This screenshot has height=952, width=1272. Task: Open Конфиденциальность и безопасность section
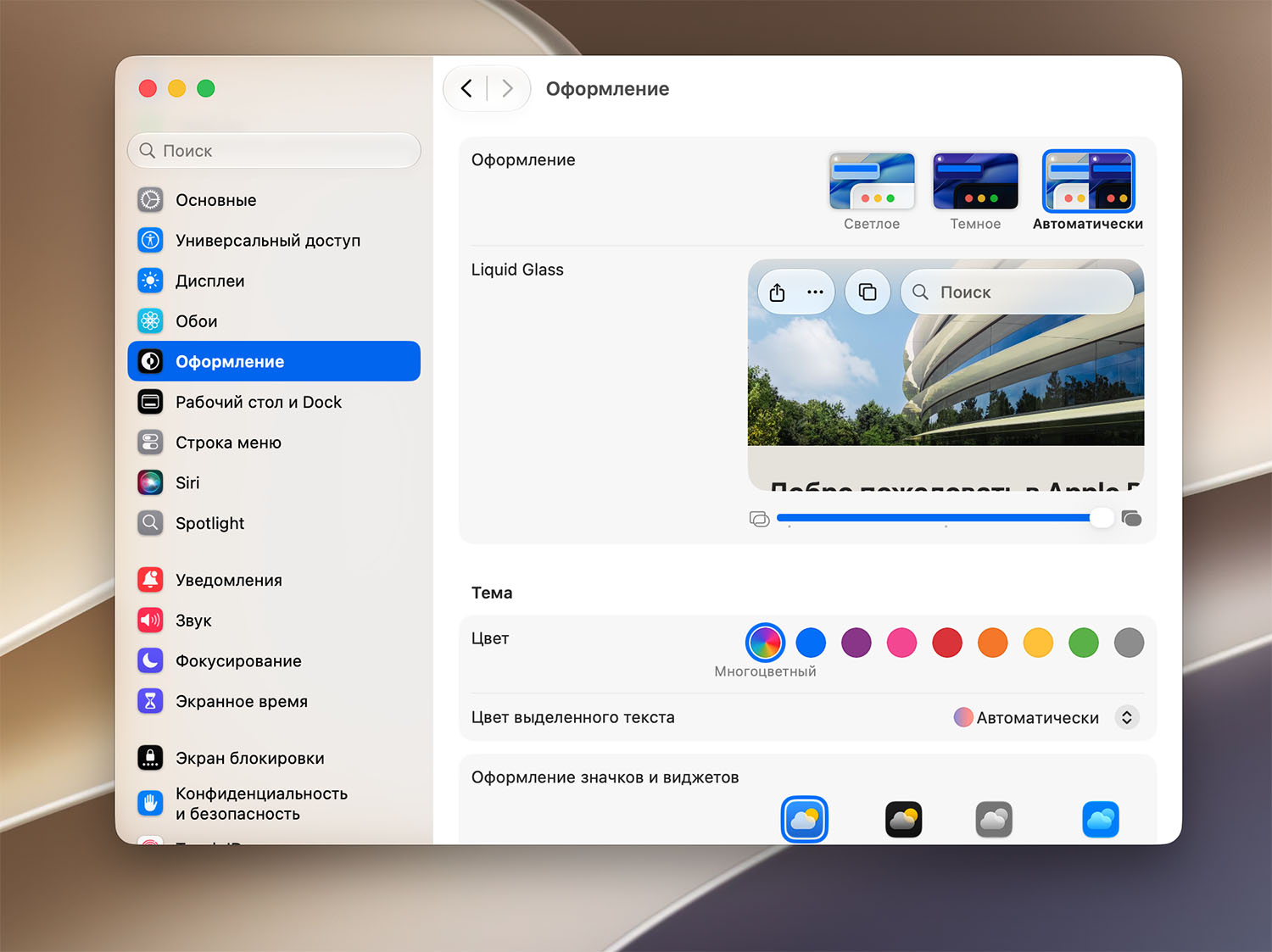274,803
